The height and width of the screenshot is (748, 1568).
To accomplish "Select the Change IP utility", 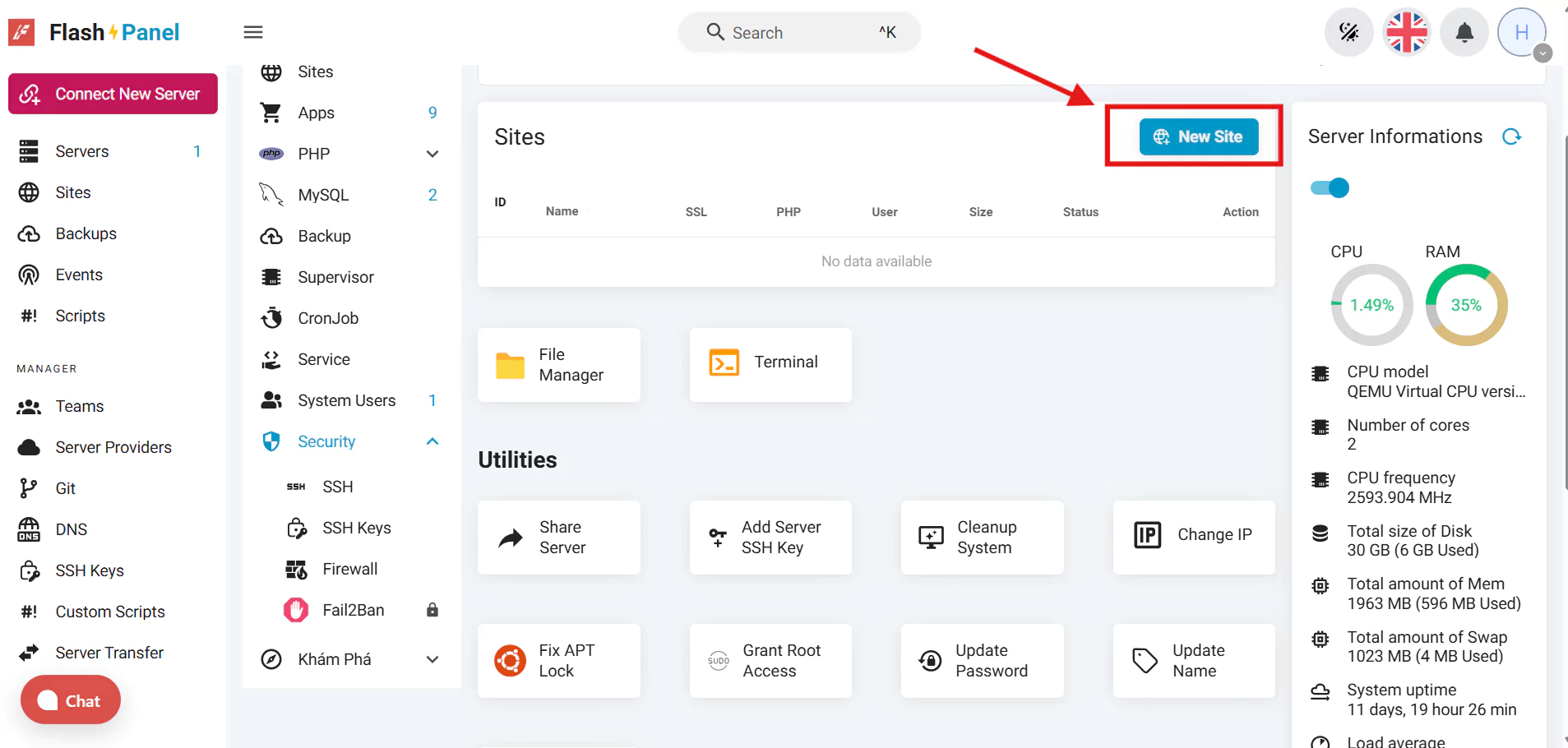I will [x=1193, y=535].
